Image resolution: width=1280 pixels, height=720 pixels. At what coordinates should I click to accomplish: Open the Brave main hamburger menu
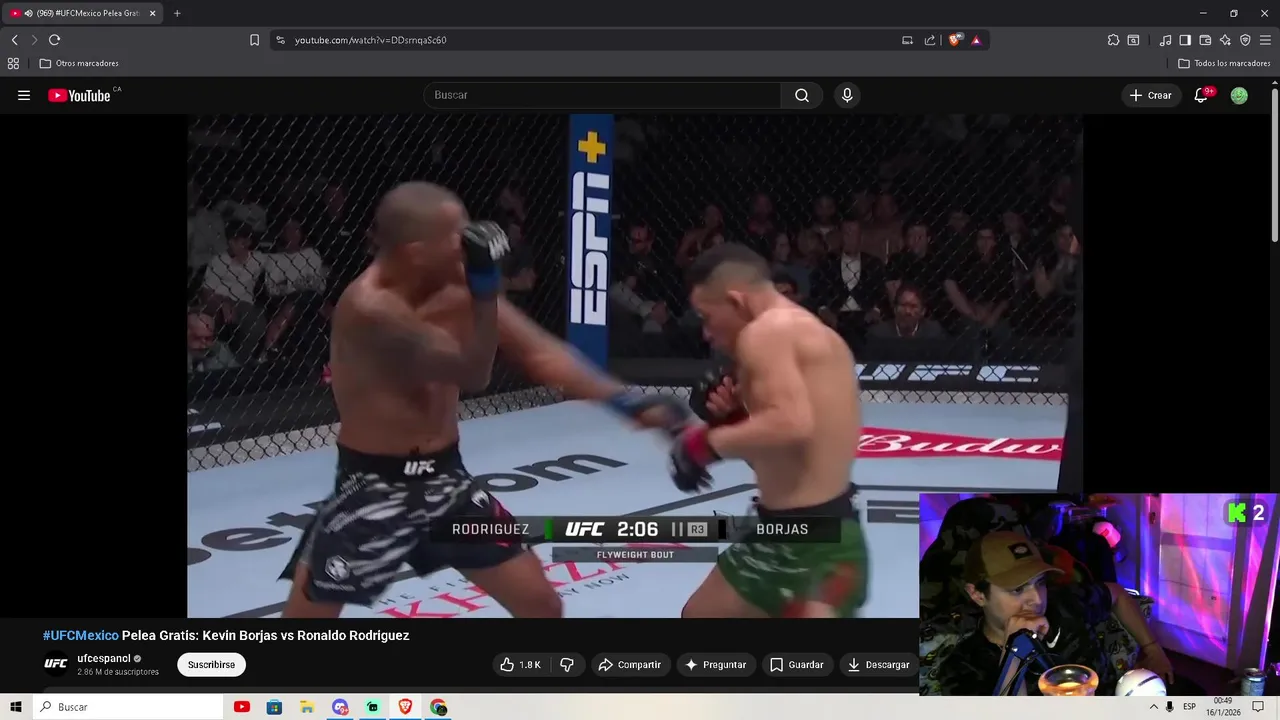click(1265, 40)
